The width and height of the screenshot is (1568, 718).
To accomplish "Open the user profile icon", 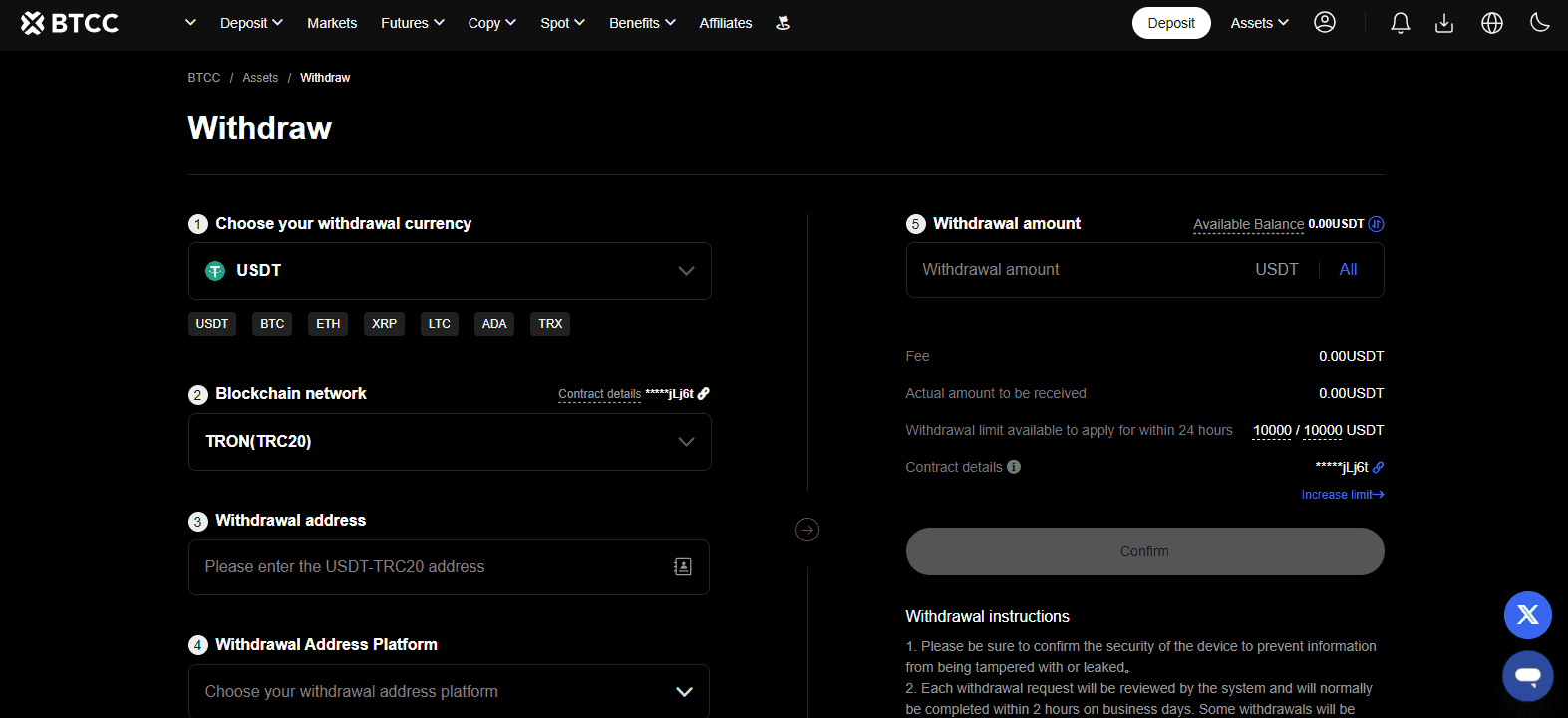I will (x=1325, y=22).
